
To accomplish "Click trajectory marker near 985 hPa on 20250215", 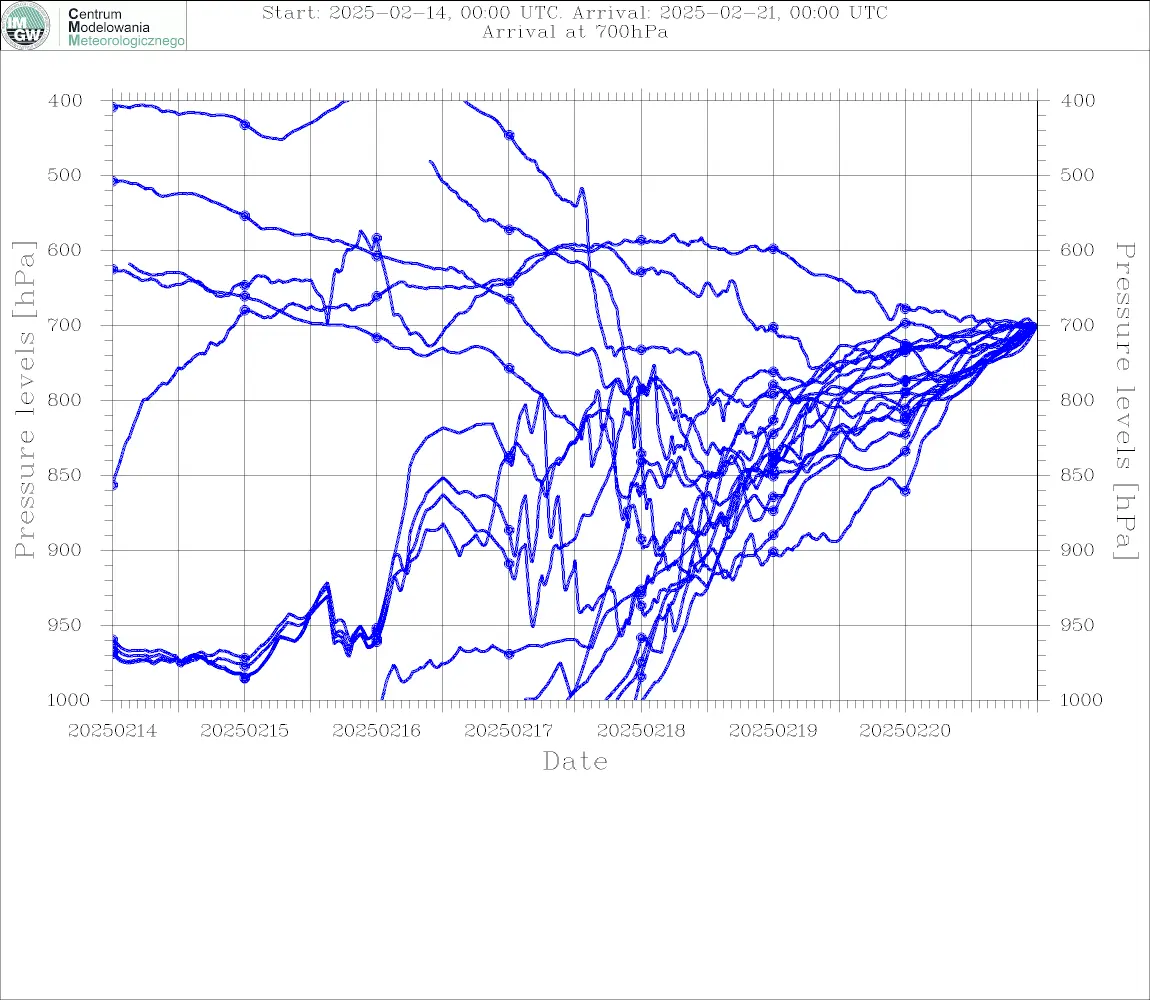I will 245,679.
